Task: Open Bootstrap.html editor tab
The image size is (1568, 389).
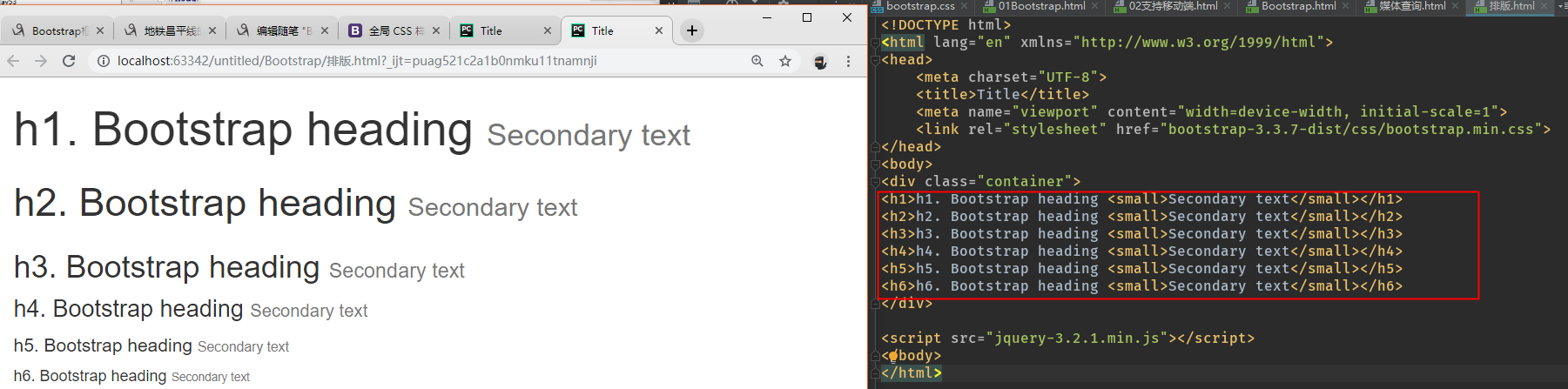Action: point(1298,6)
